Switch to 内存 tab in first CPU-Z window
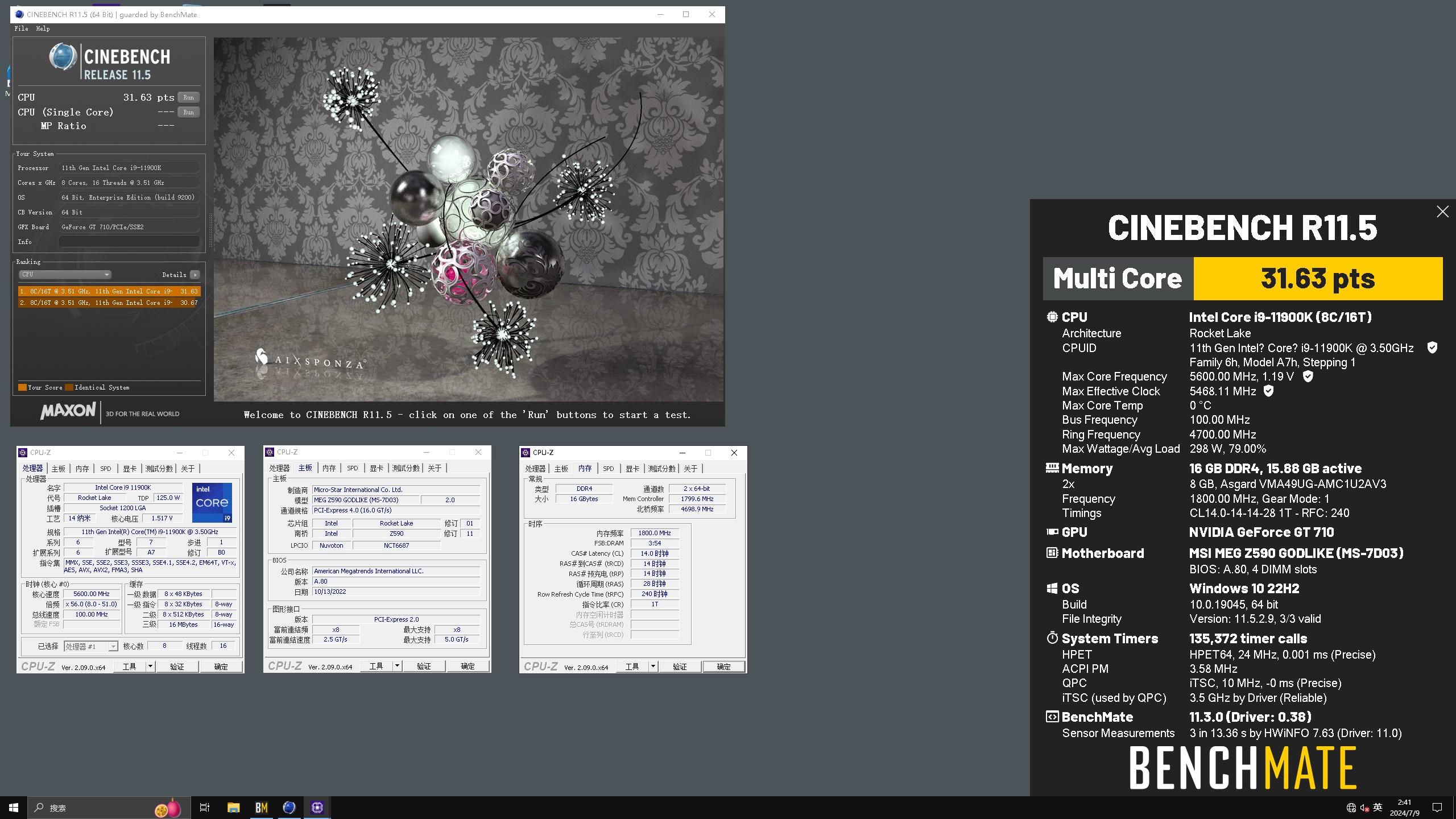Image resolution: width=1456 pixels, height=819 pixels. click(x=82, y=469)
